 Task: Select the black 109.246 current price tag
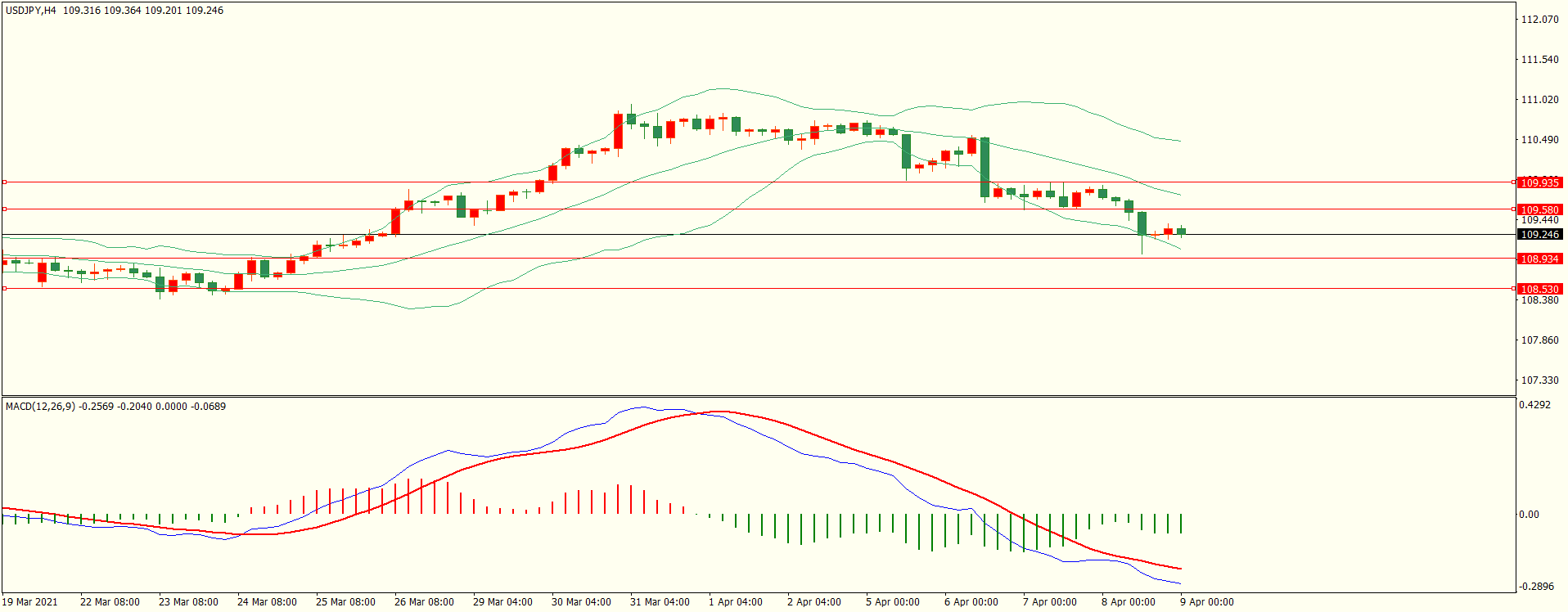1539,235
